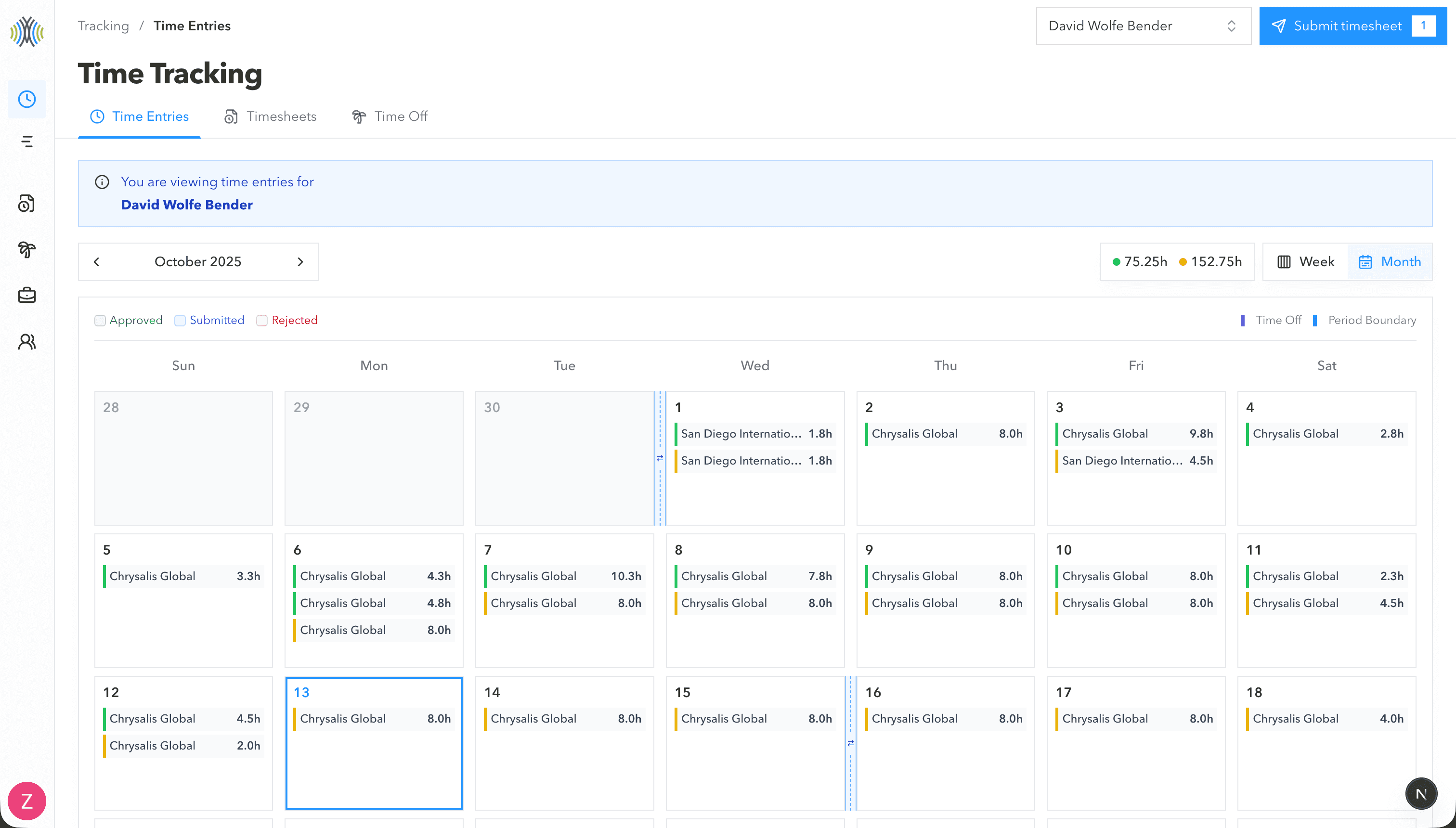Open the Time Off tab
This screenshot has height=828, width=1456.
click(390, 116)
